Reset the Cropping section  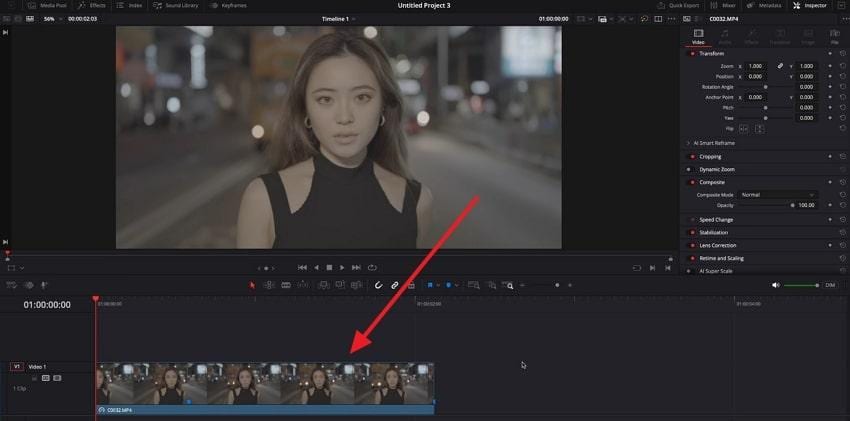click(842, 157)
